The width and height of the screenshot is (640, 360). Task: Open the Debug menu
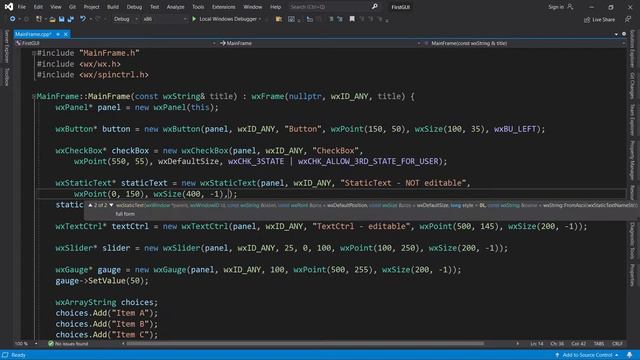(134, 7)
